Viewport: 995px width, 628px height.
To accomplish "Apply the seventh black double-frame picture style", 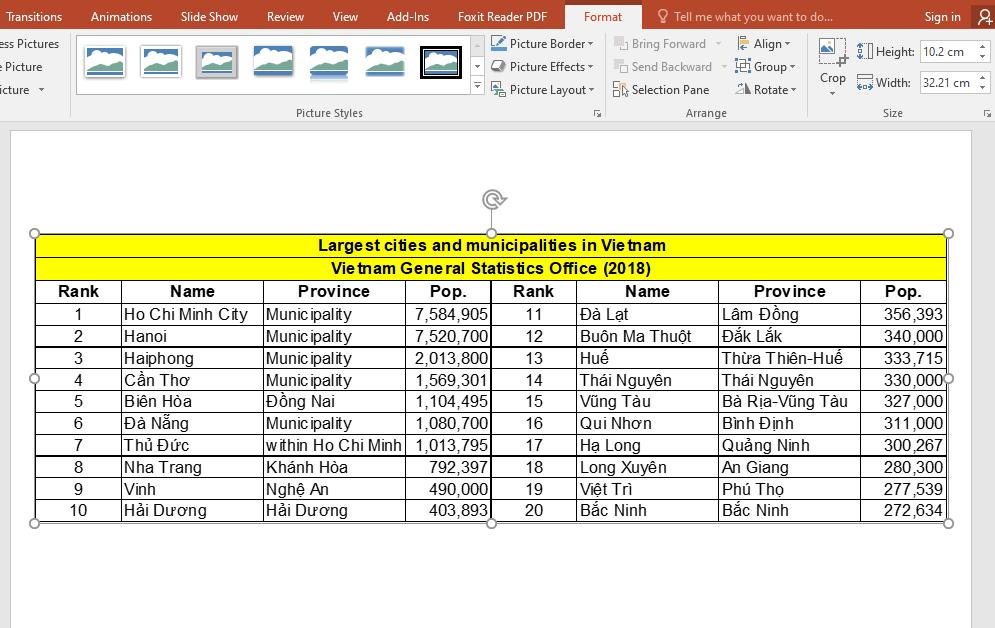I will [440, 62].
